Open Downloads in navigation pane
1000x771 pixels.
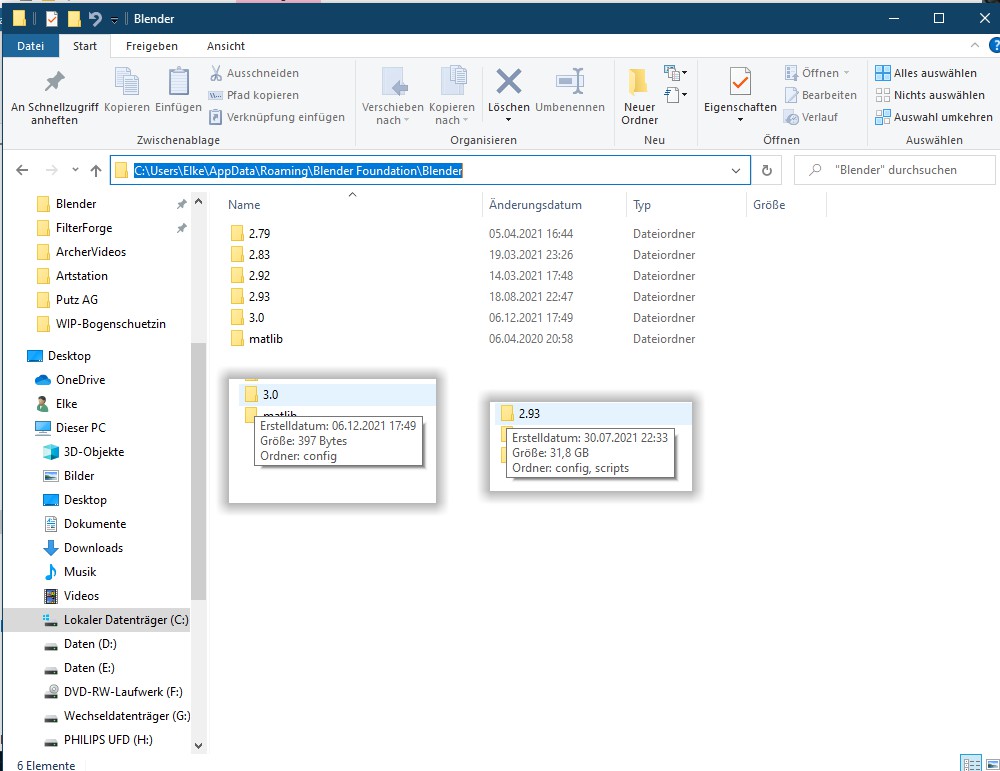point(93,548)
